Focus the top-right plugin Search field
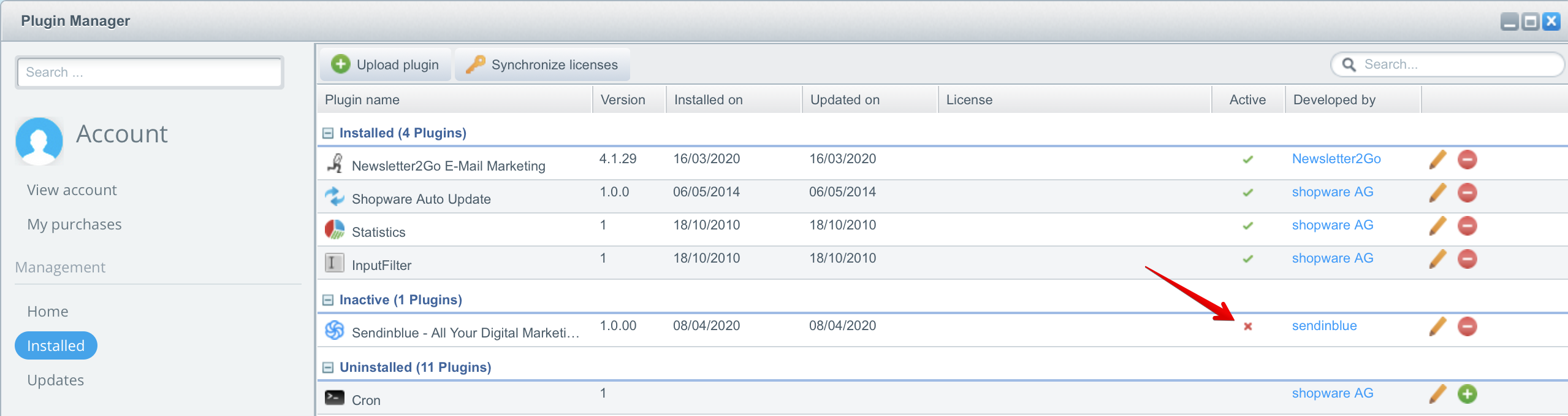 coord(1448,64)
